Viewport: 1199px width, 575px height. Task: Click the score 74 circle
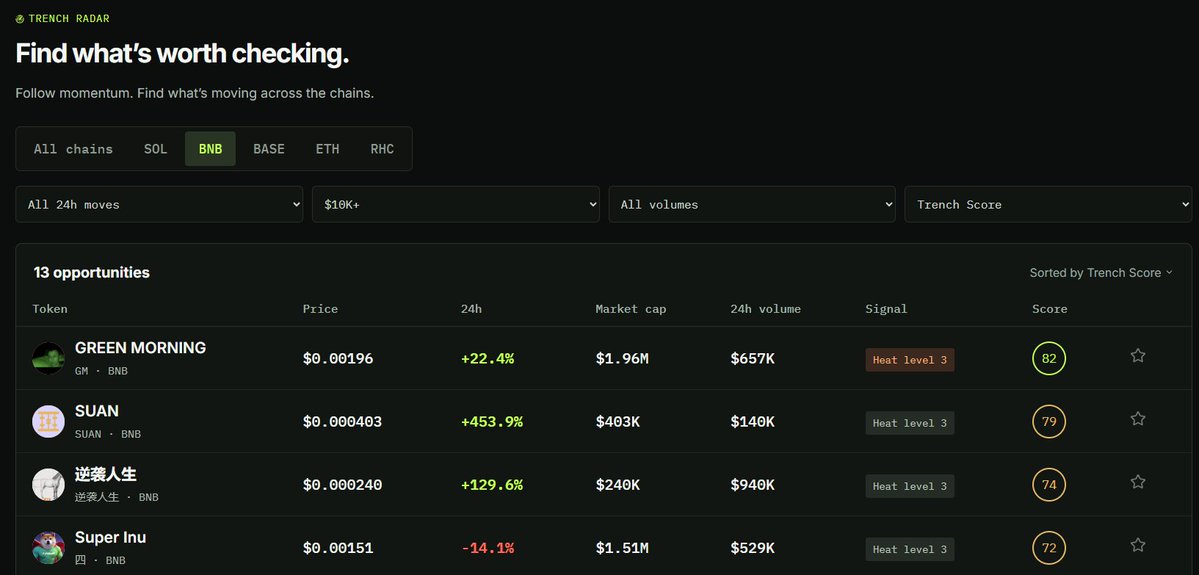(1049, 485)
